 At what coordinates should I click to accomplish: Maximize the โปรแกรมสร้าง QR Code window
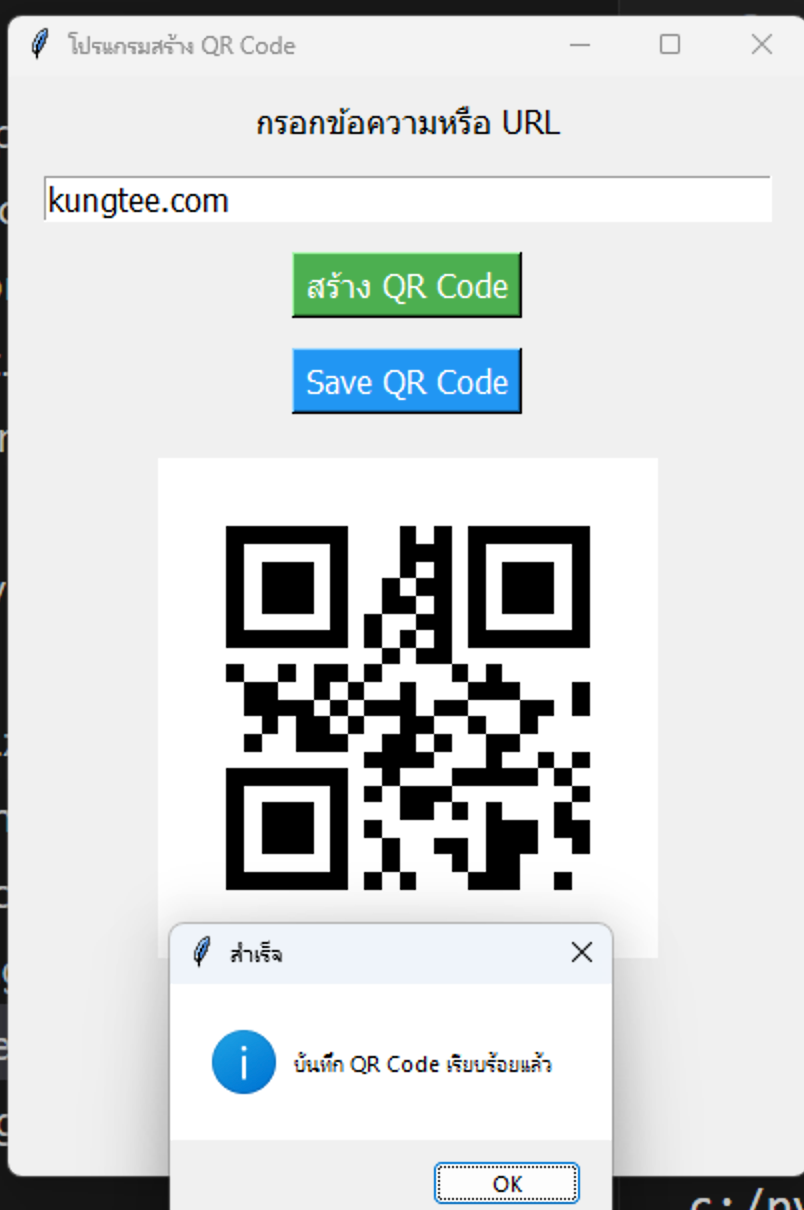[x=670, y=45]
